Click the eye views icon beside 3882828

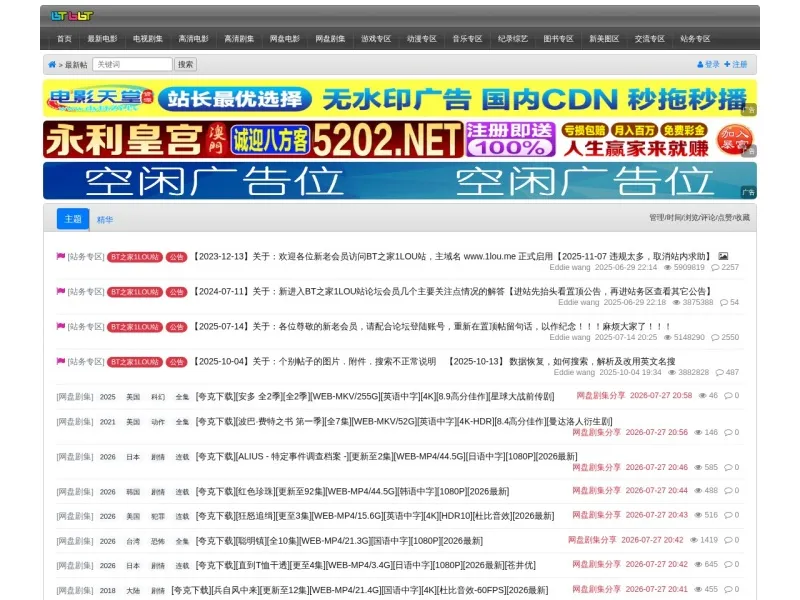click(x=672, y=372)
